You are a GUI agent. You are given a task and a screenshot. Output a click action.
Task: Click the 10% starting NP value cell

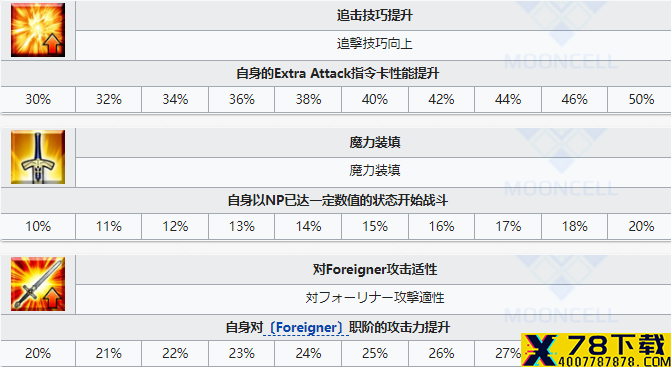click(x=38, y=227)
